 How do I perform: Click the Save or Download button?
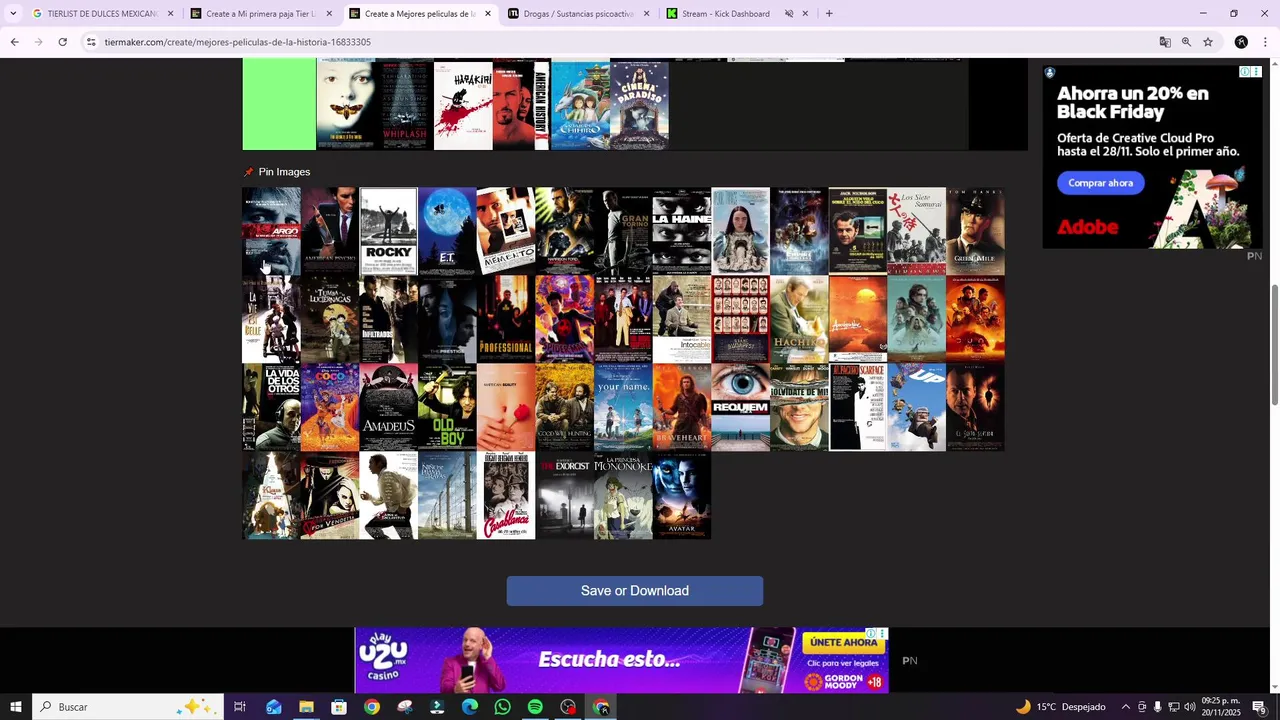pos(634,591)
